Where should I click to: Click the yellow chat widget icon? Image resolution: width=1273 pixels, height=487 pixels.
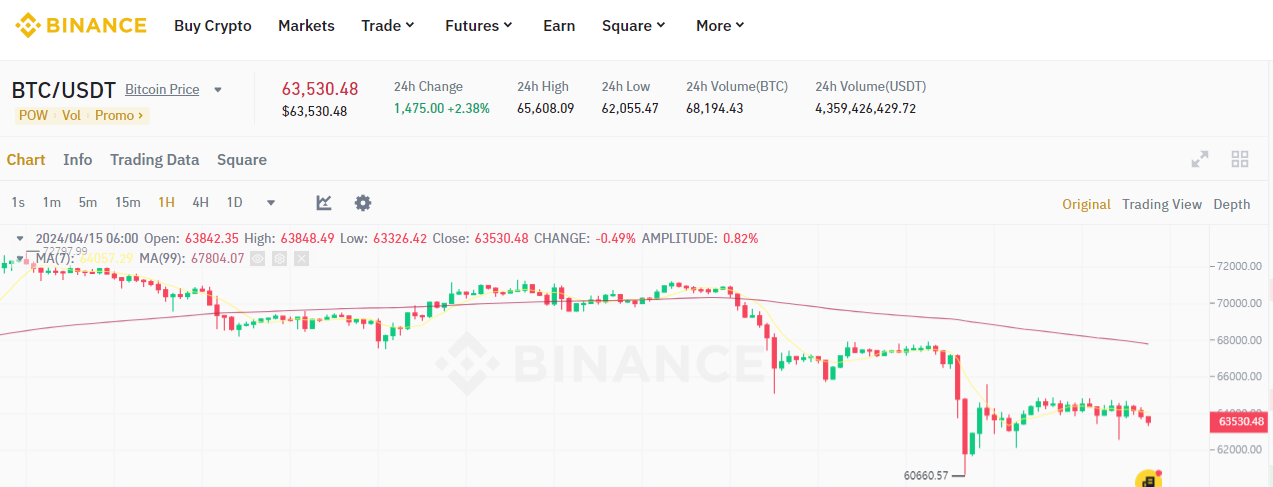click(1148, 480)
